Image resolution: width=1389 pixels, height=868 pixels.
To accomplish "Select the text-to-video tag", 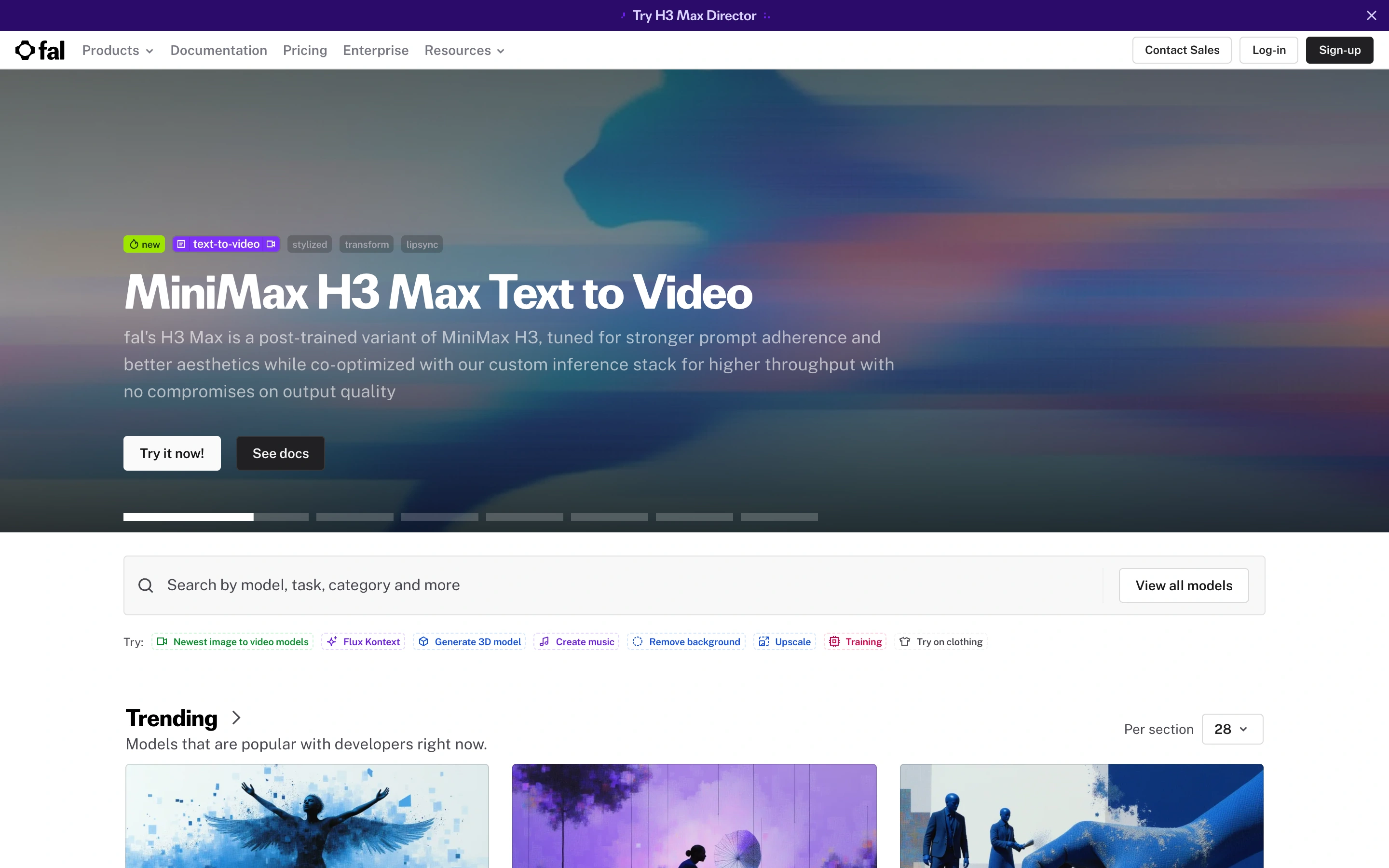I will coord(226,244).
